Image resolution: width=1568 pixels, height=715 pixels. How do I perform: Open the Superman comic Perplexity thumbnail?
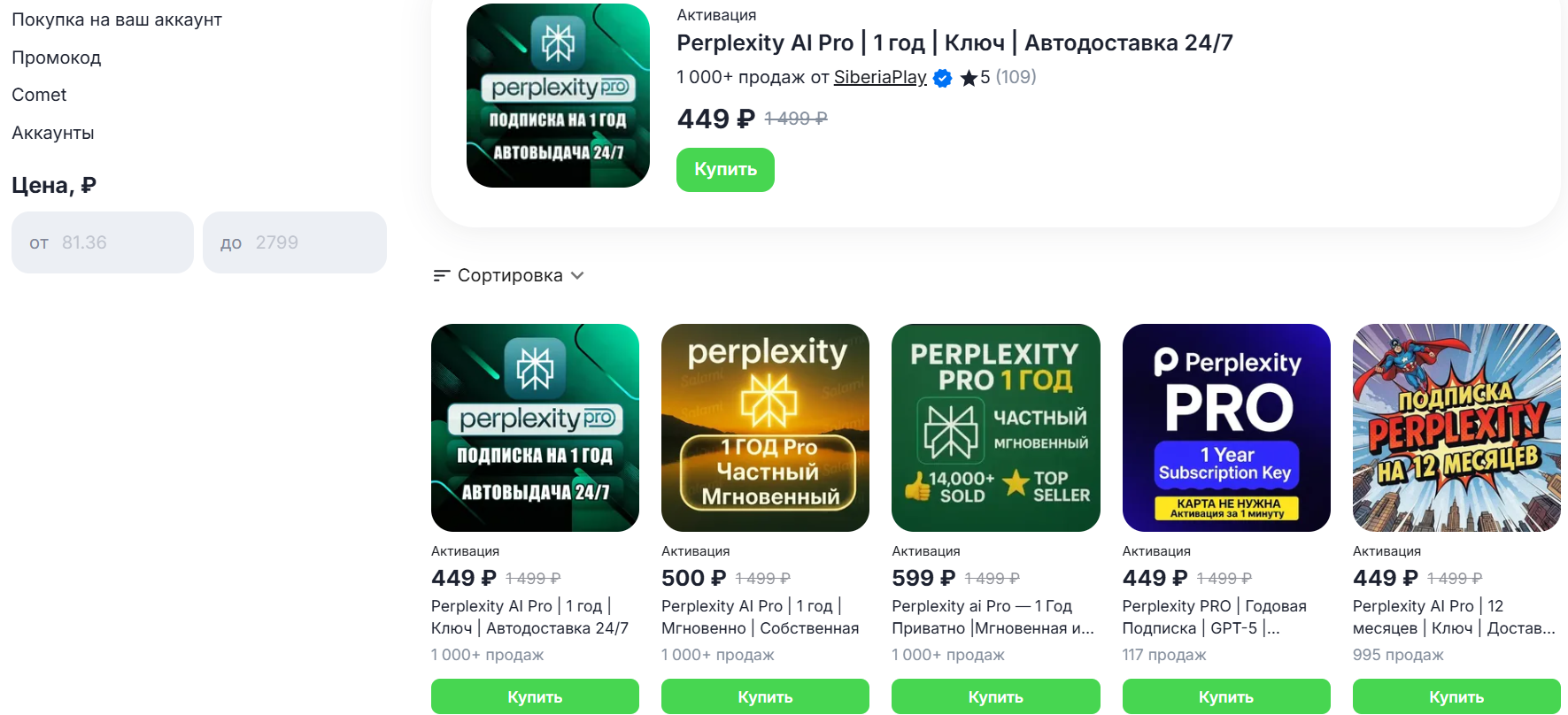(x=1456, y=427)
